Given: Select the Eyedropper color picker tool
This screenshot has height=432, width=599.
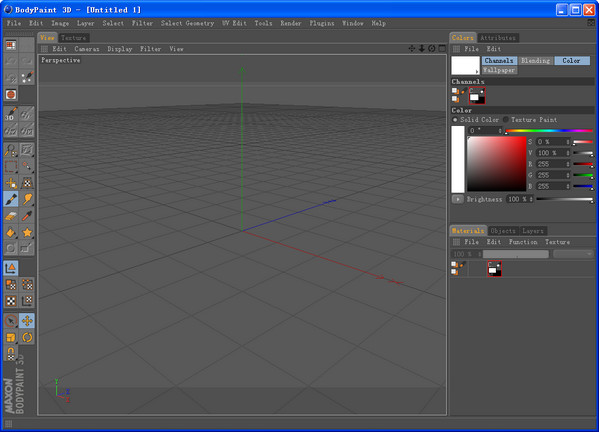Looking at the screenshot, I should (27, 216).
